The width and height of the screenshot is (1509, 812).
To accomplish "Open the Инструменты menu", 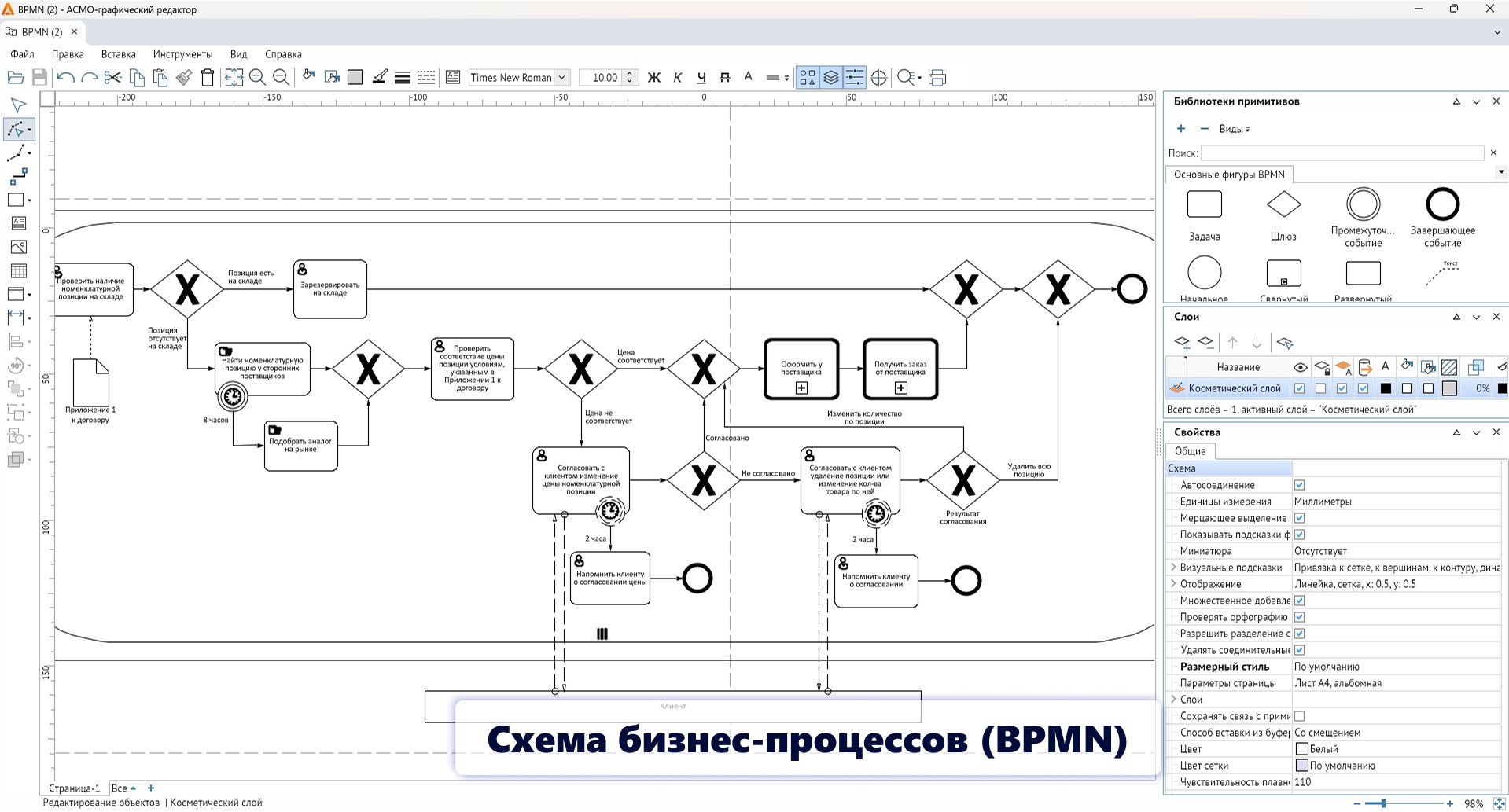I will point(182,54).
